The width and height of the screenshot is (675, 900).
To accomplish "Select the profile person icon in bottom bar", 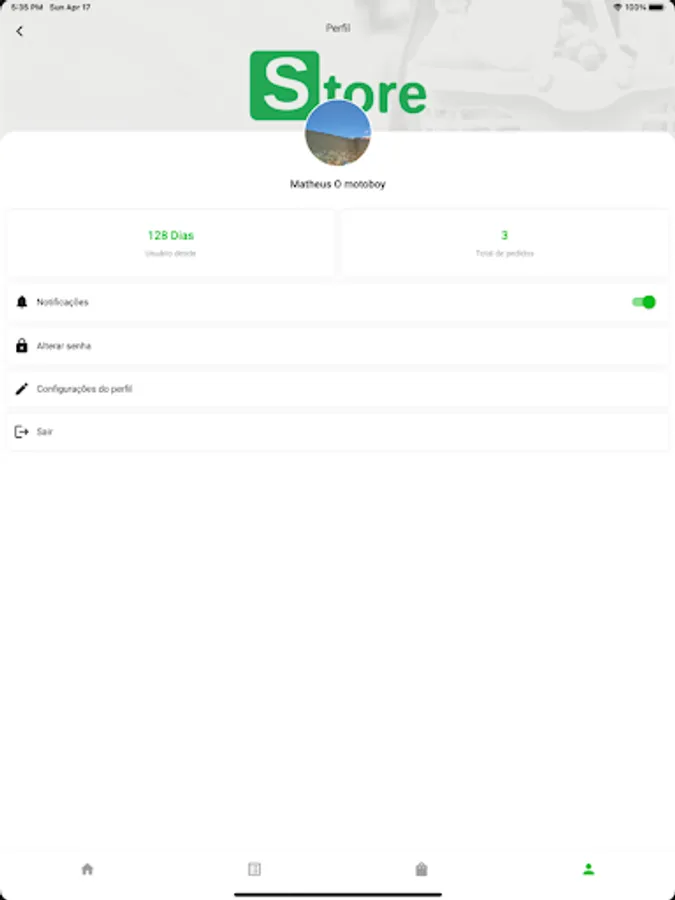I will (x=588, y=869).
